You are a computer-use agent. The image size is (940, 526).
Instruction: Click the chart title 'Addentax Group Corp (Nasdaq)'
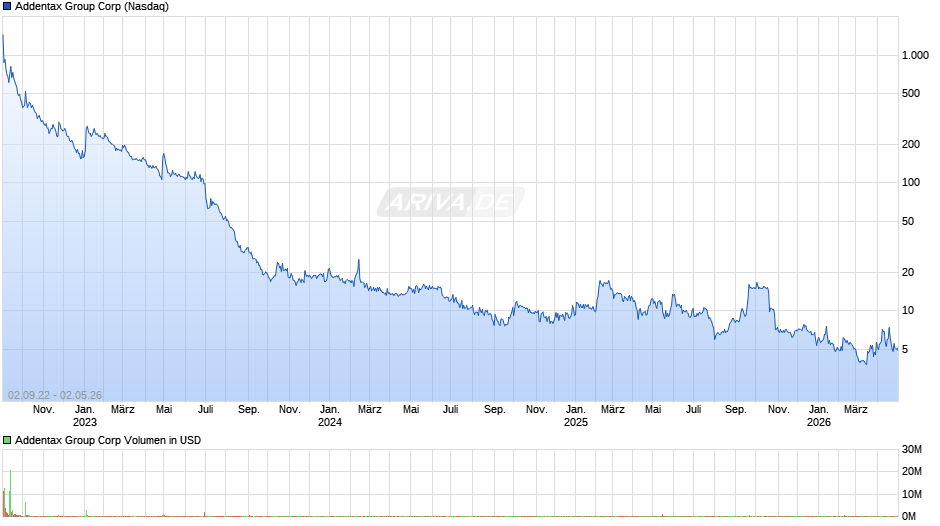coord(92,7)
